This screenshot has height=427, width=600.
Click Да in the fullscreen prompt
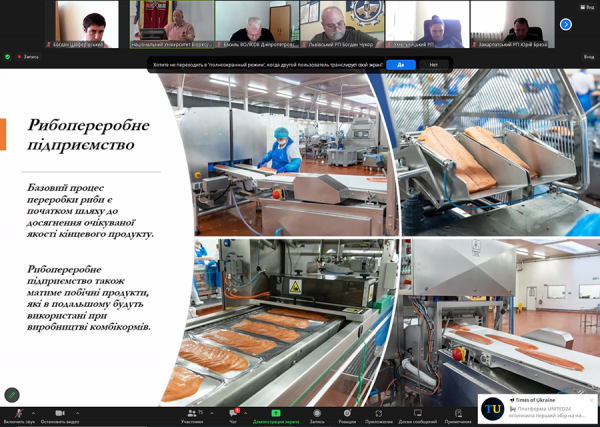[401, 65]
